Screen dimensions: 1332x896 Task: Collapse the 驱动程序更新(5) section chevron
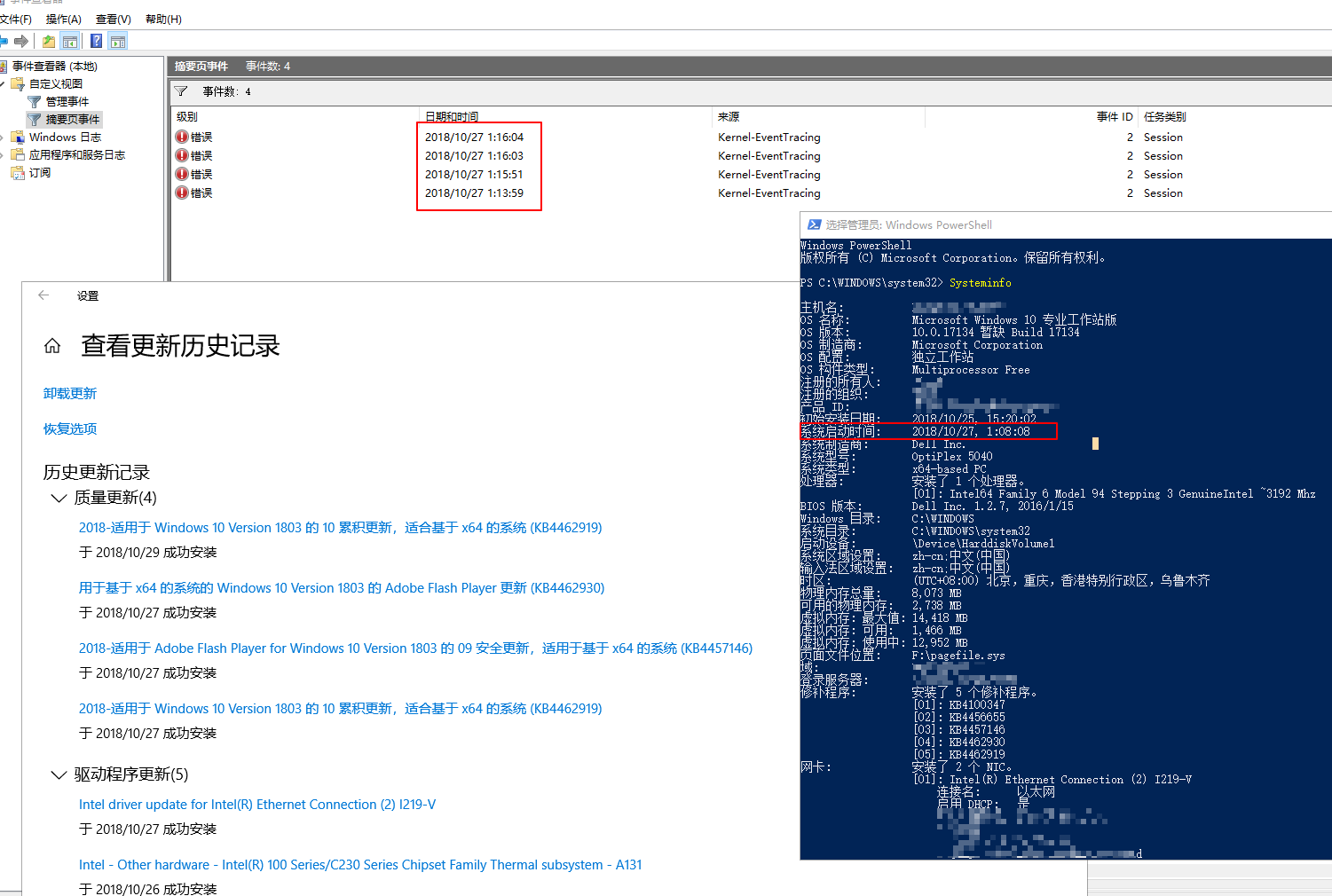point(59,774)
